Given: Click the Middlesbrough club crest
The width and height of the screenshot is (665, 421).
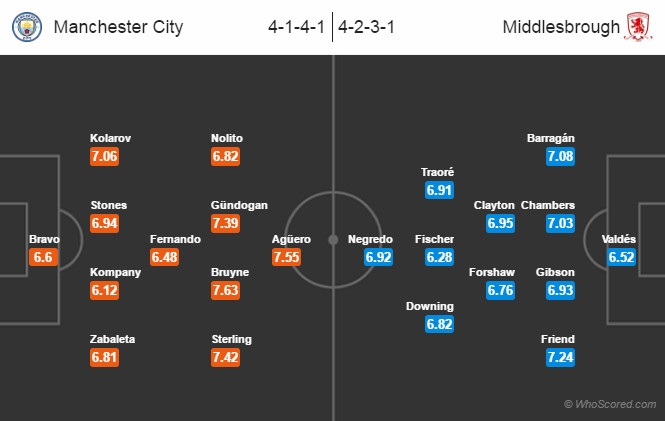Looking at the screenshot, I should 637,27.
